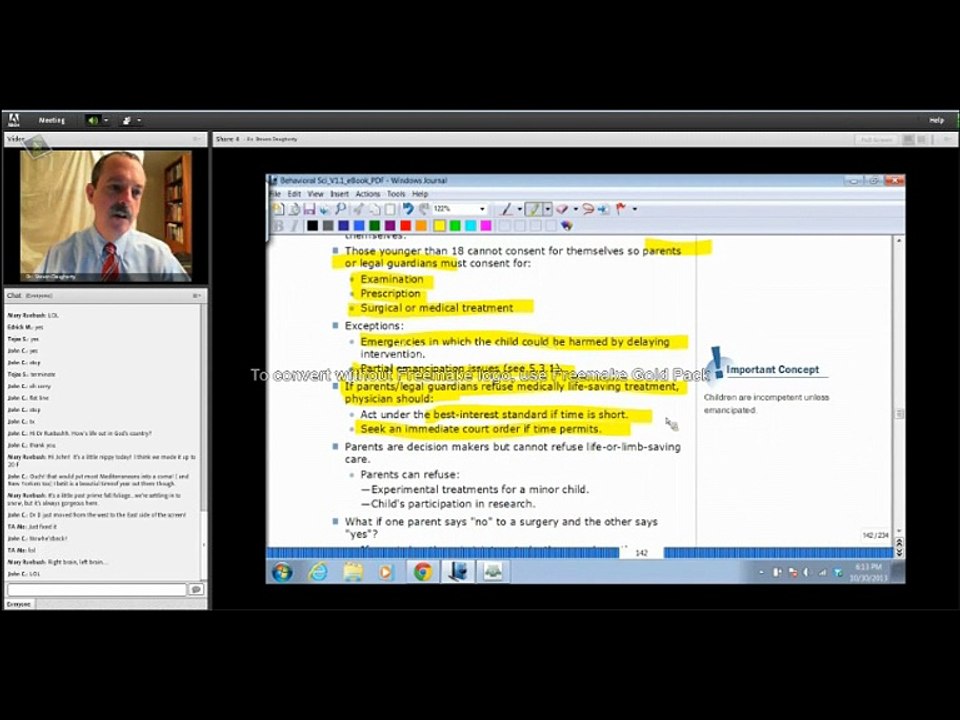This screenshot has width=960, height=720.
Task: Open the Windows Start orb
Action: point(282,572)
